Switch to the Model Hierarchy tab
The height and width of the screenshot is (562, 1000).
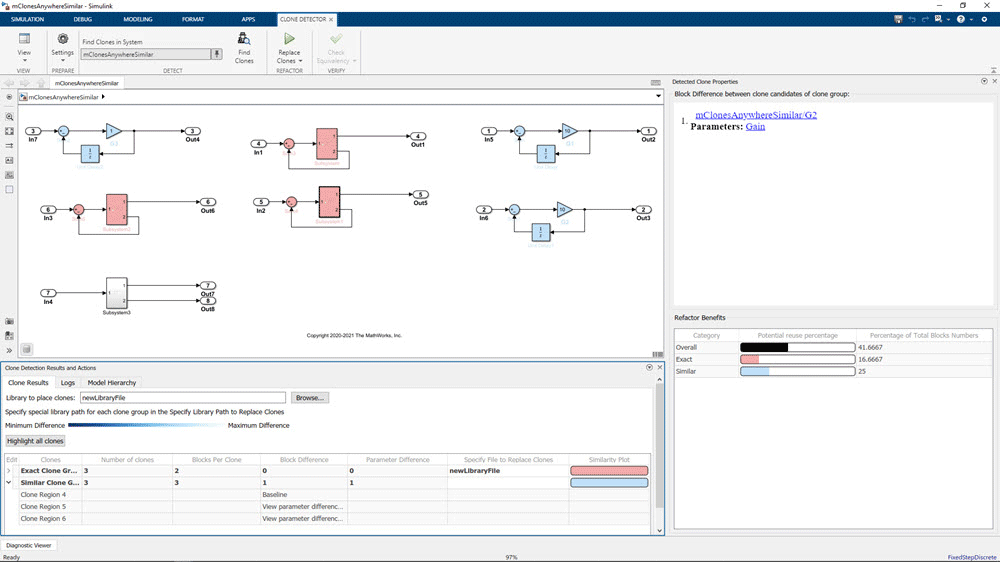point(111,382)
